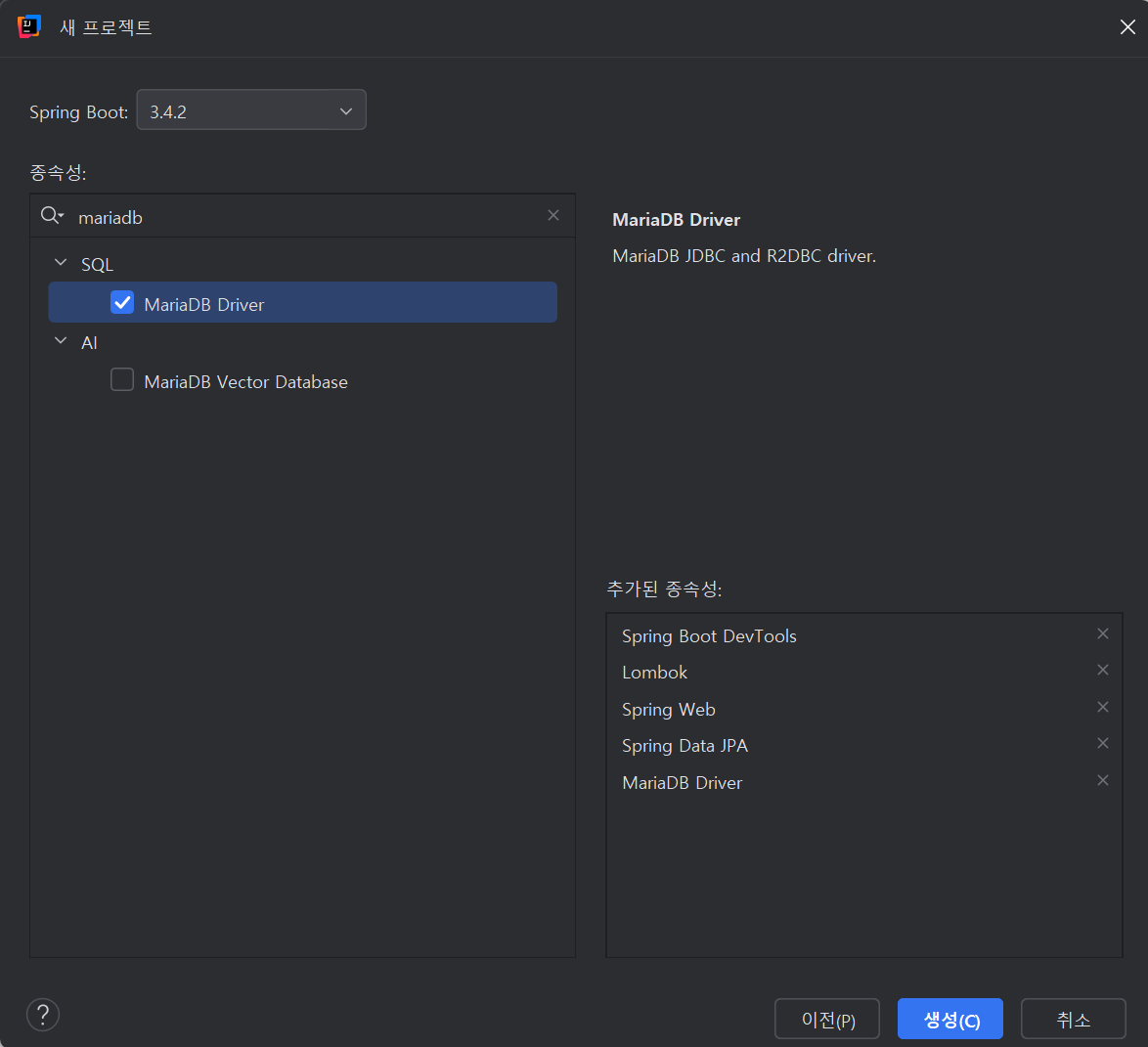Viewport: 1148px width, 1047px height.
Task: Remove MariaDB Driver from added dependencies
Action: click(1103, 780)
